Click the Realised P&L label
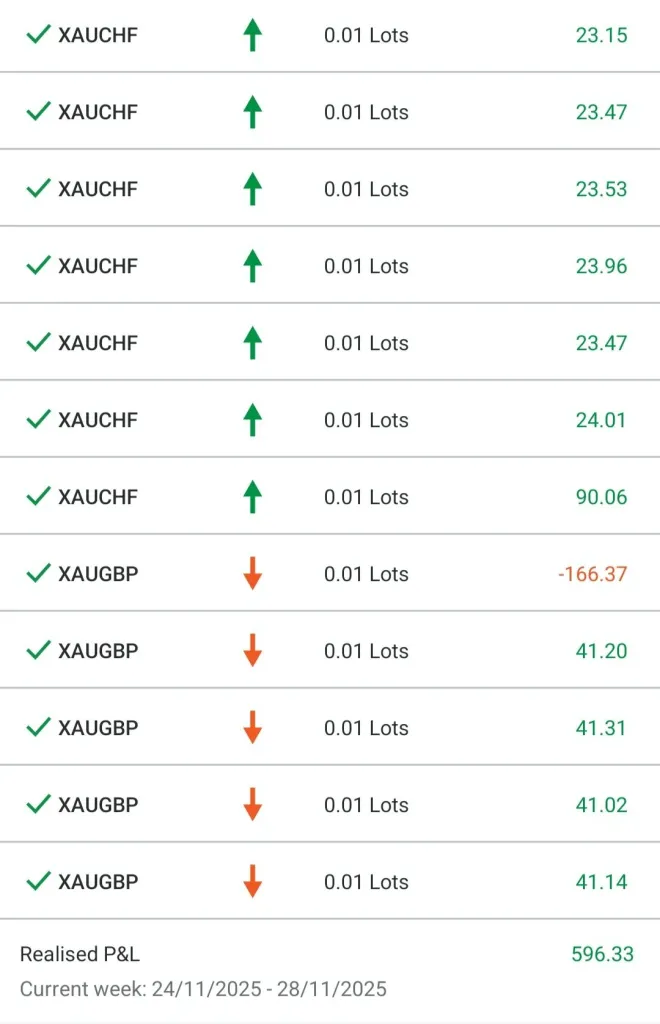Viewport: 660px width, 1024px height. pyautogui.click(x=80, y=954)
